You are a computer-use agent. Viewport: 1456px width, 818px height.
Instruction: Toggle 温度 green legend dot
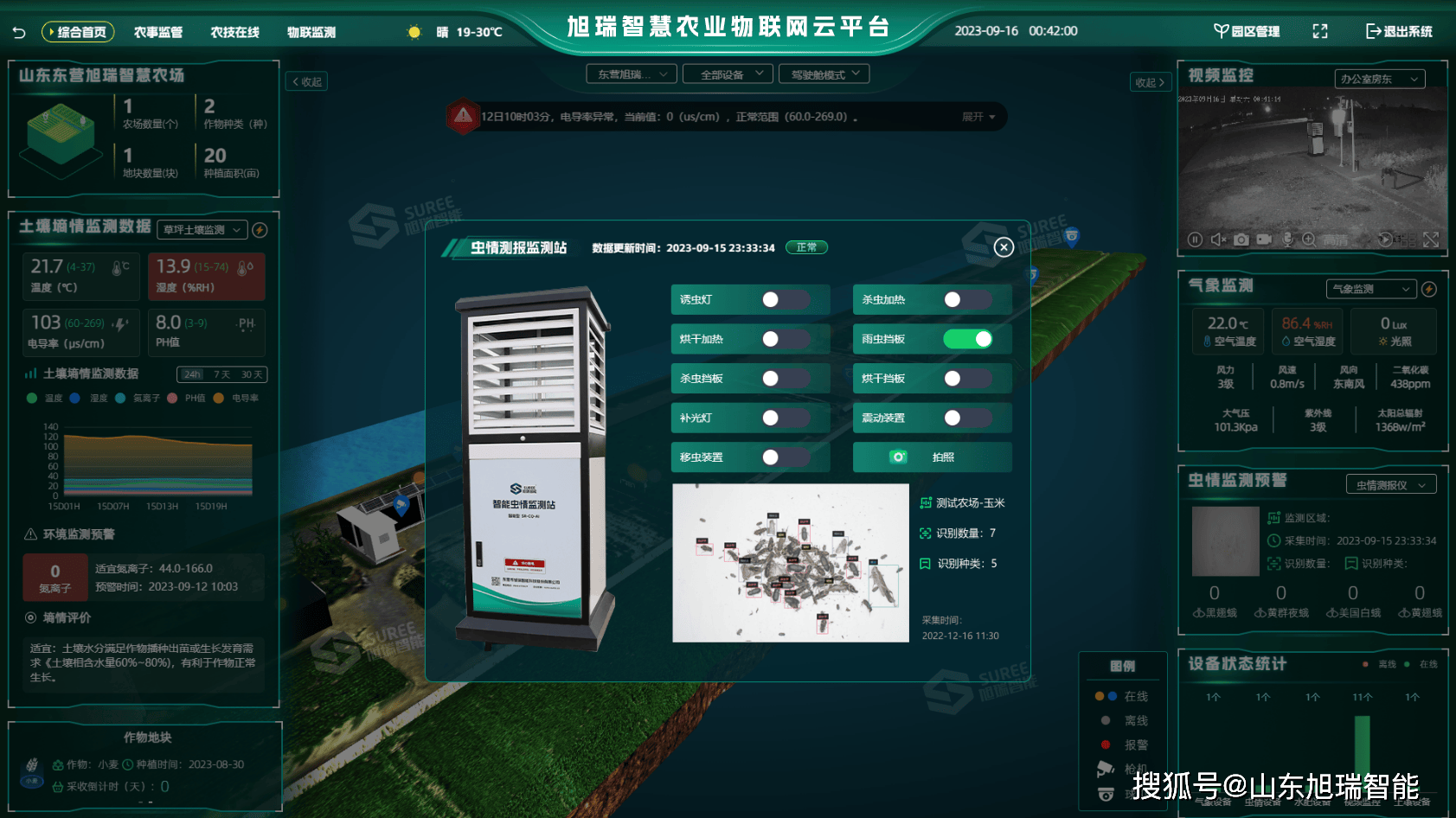click(32, 399)
